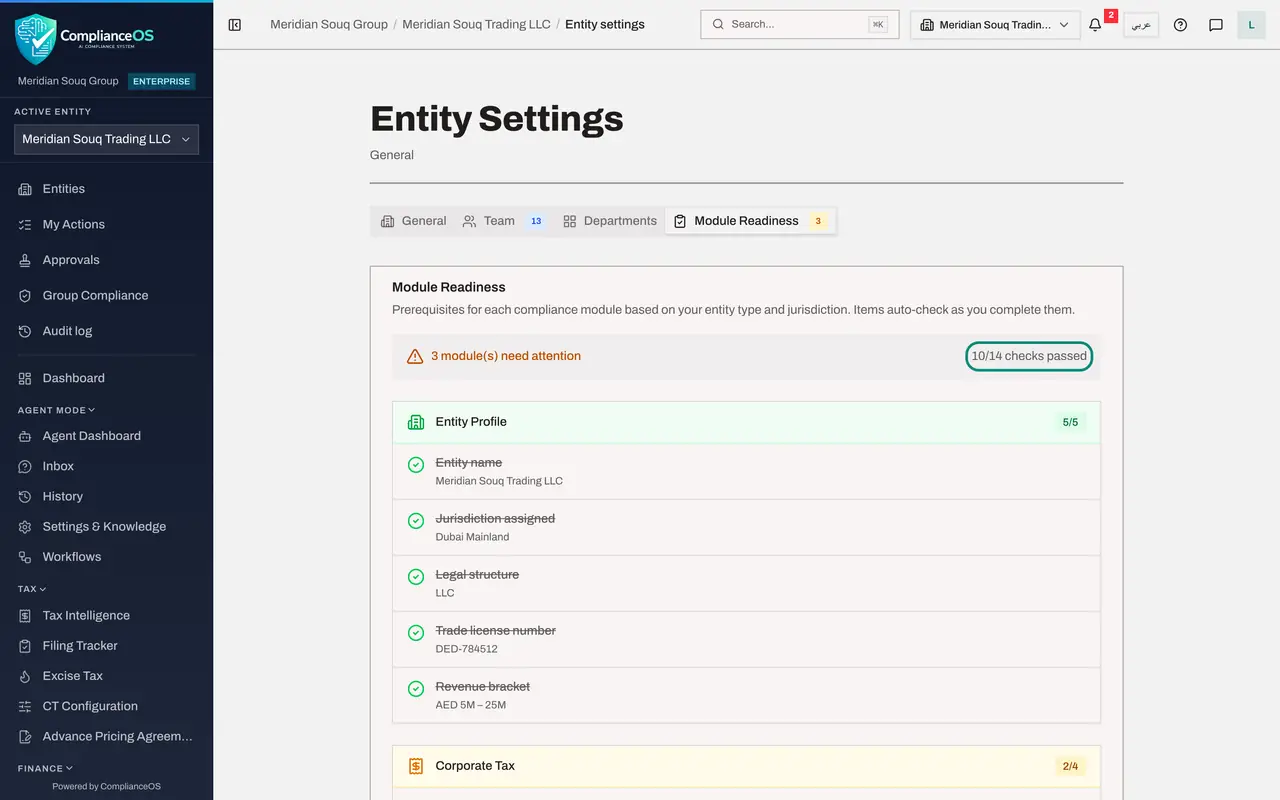Click the Trade license number check circle

(416, 633)
